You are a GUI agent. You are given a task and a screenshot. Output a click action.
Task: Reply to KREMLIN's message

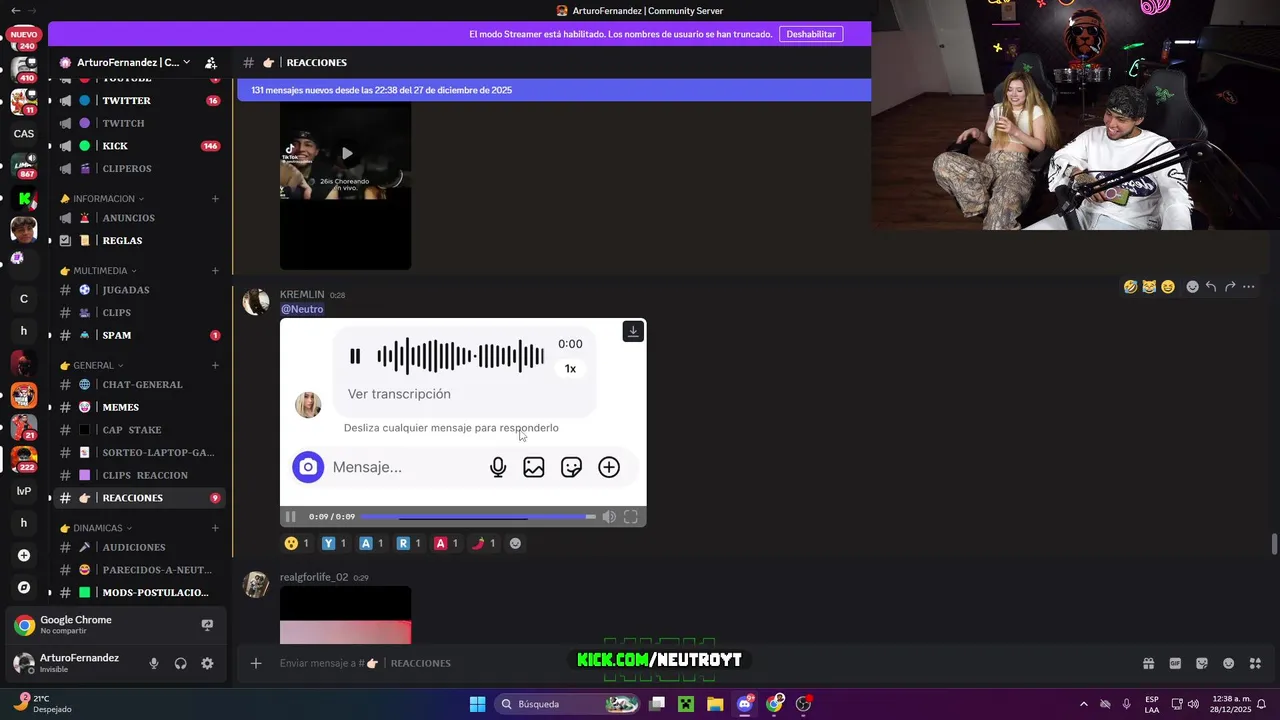pyautogui.click(x=1211, y=287)
